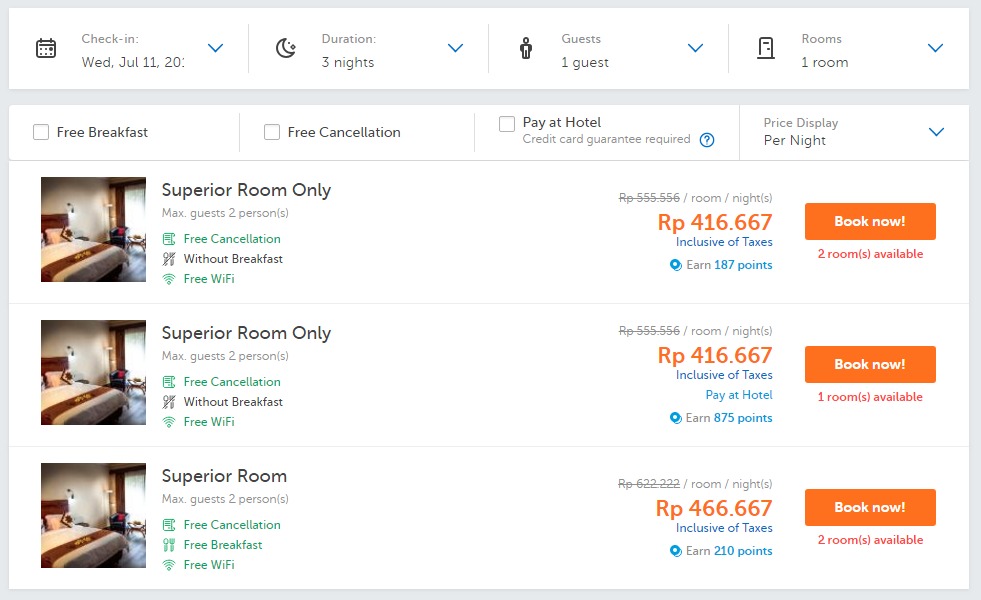
Task: Click the help question mark for Pay at Hotel
Action: tap(707, 140)
